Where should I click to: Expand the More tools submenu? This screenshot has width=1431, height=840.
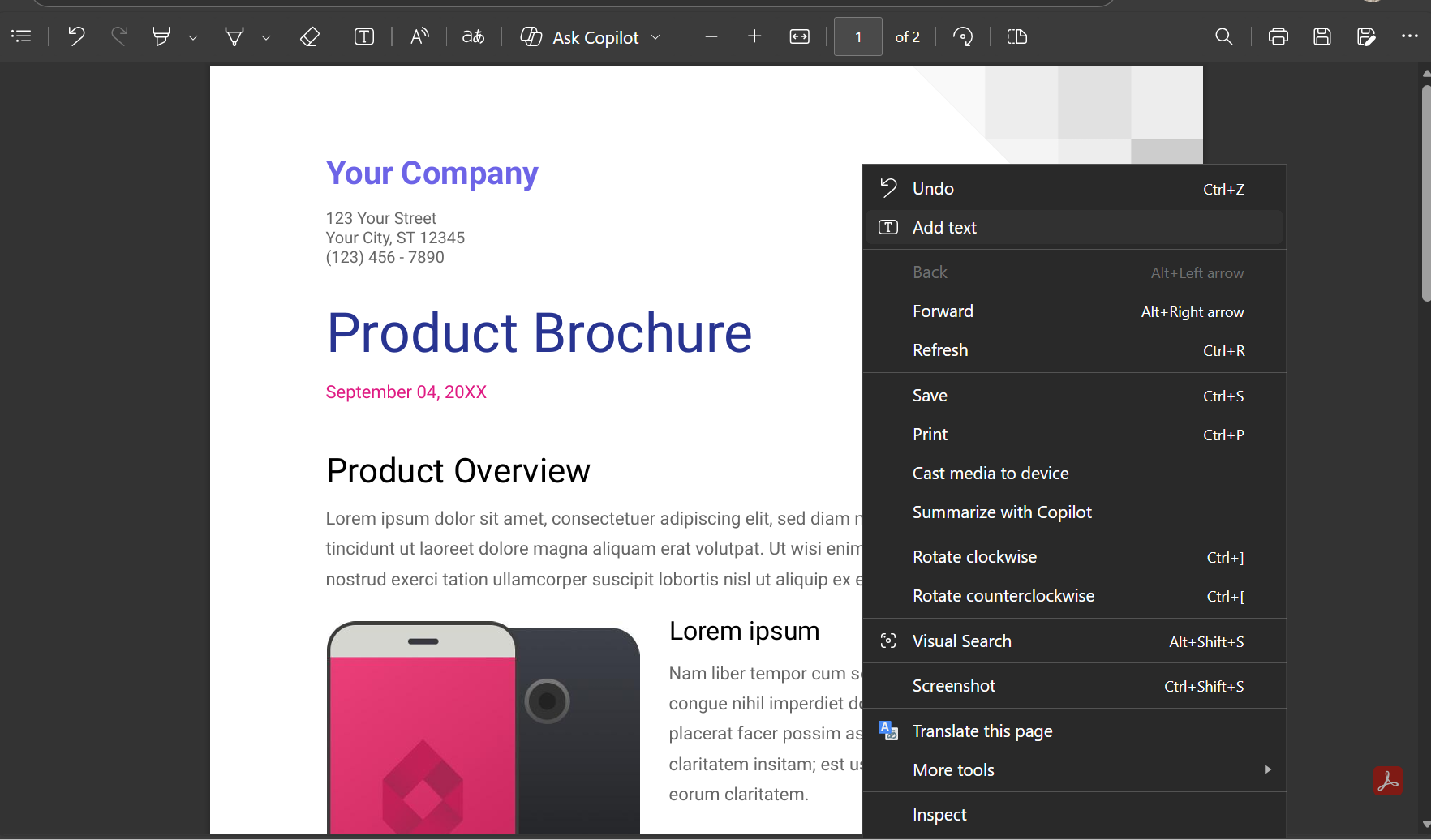tap(1074, 770)
